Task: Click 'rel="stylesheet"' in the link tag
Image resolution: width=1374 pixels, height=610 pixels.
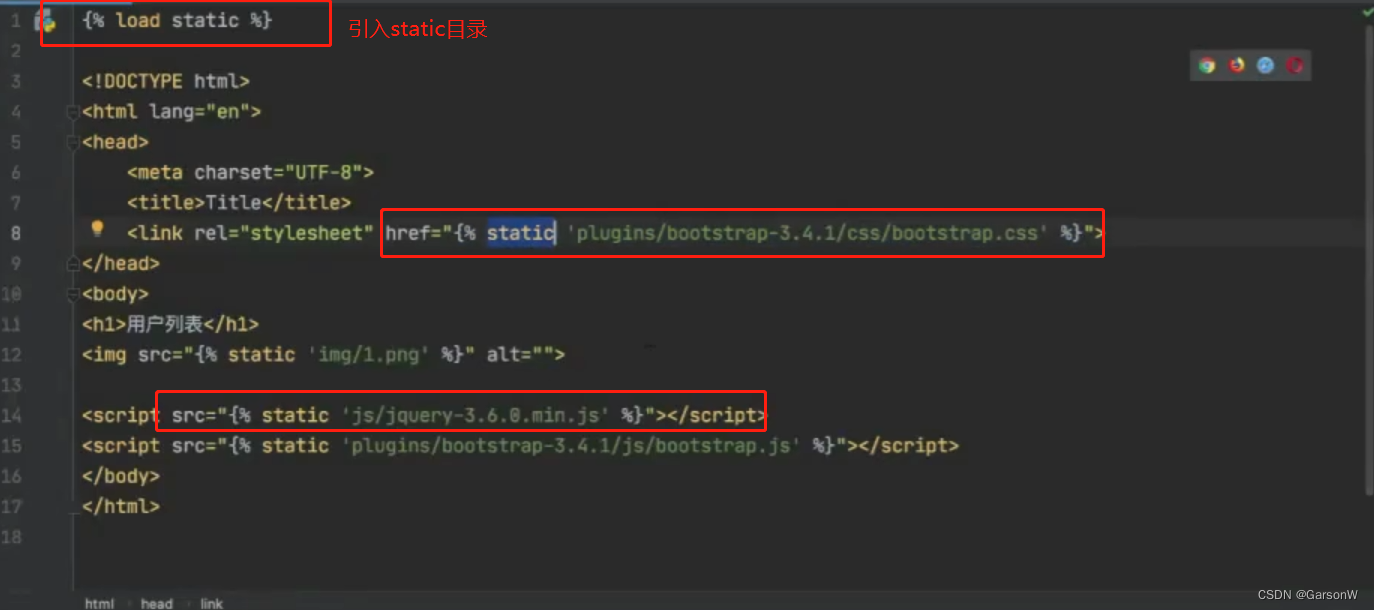Action: pos(284,233)
